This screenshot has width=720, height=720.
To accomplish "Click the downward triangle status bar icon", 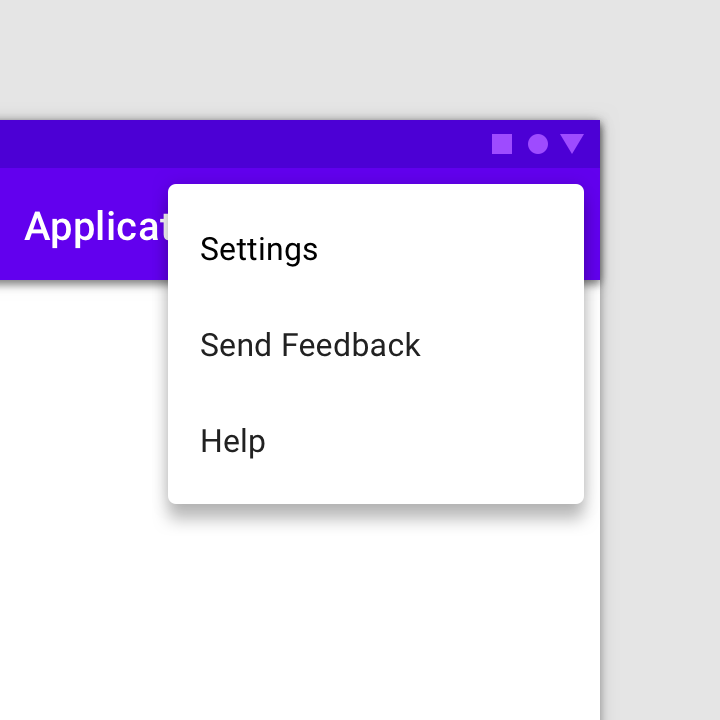I will tap(572, 144).
